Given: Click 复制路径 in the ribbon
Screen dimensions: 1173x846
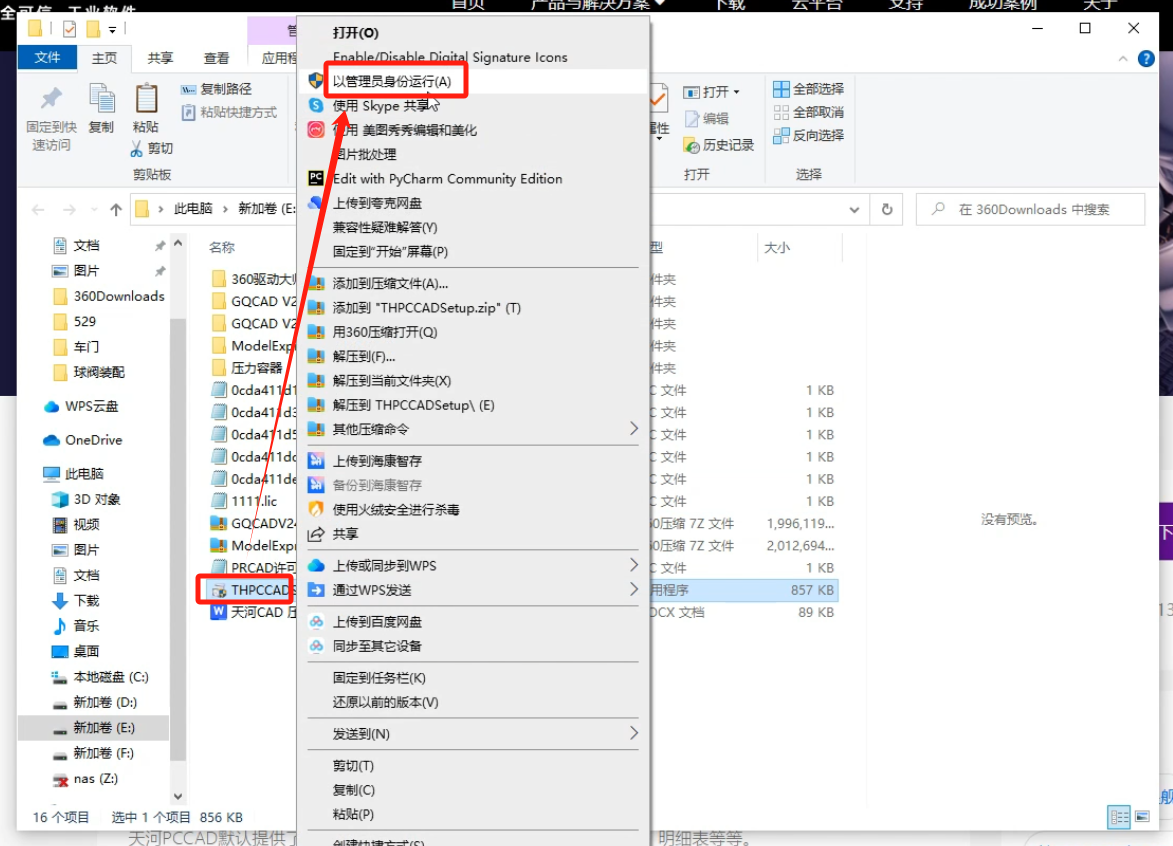Looking at the screenshot, I should 216,89.
